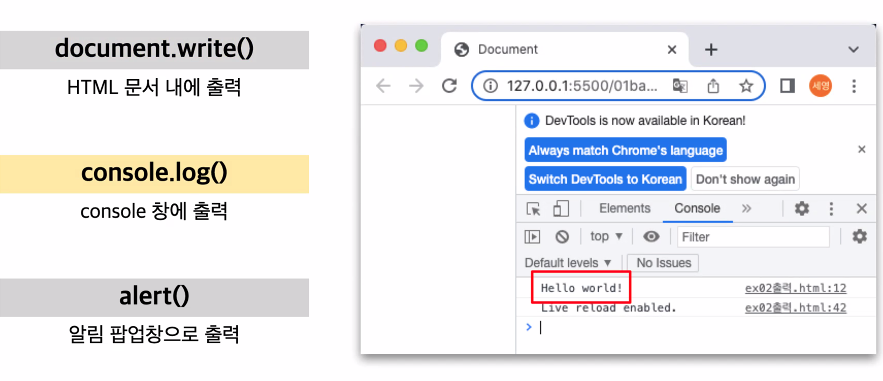Switch to the Elements tab

(625, 208)
